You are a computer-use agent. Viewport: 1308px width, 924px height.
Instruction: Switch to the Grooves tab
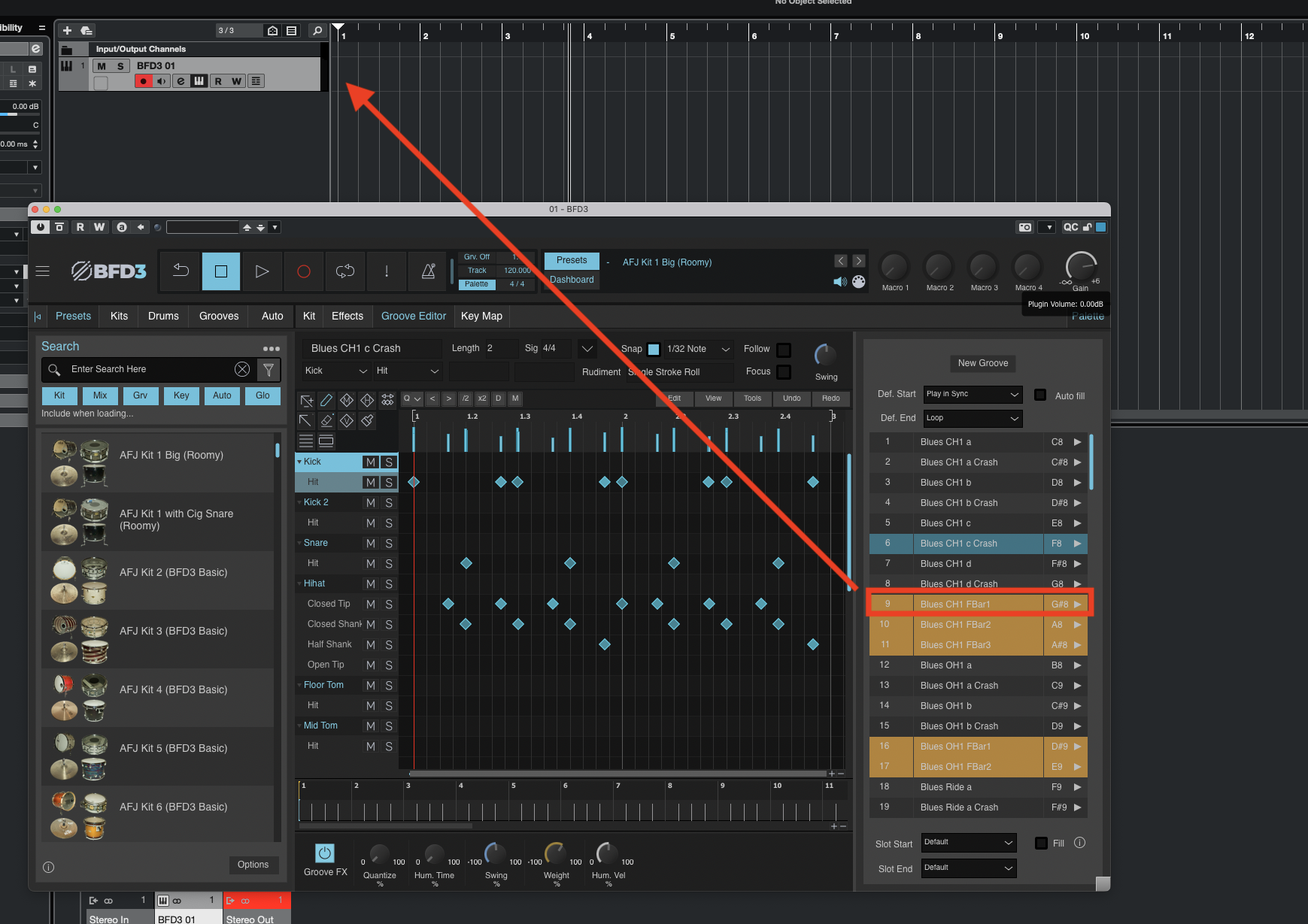219,316
